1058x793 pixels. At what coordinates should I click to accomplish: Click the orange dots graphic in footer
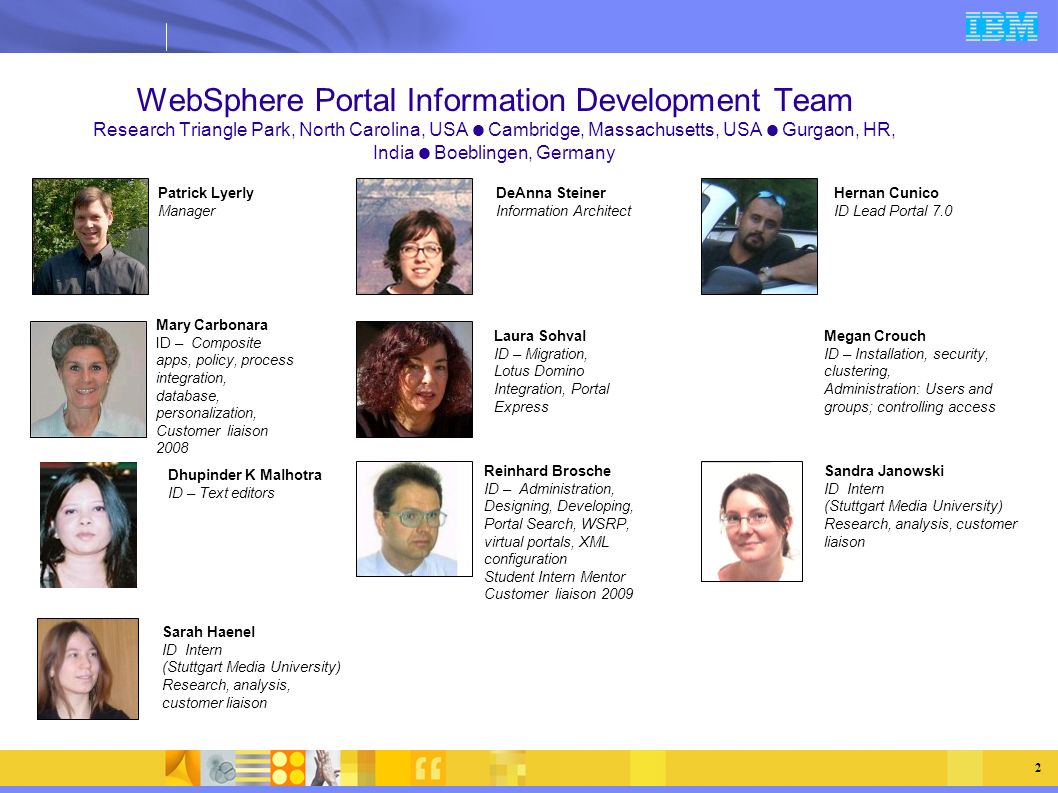288,768
